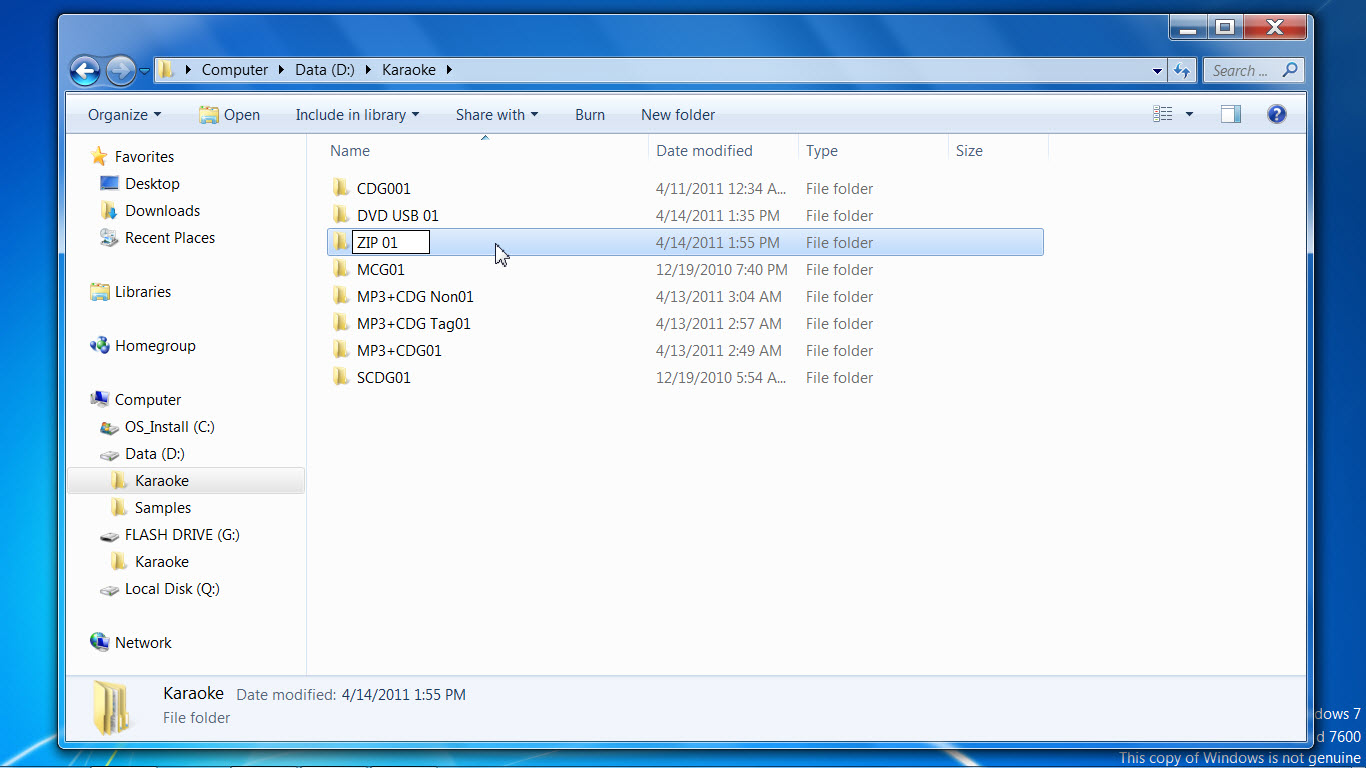Viewport: 1366px width, 768px height.
Task: Select the CDG001 folder icon
Action: click(341, 188)
